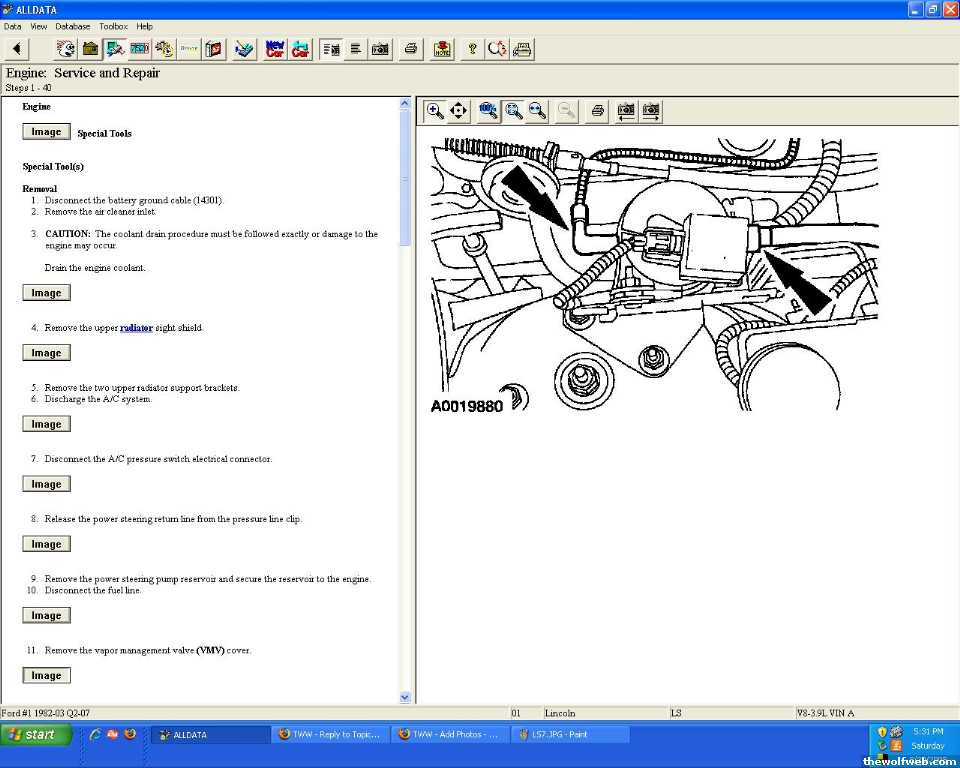Click the New Car toolbar icon
Viewport: 960px width, 768px height.
point(275,48)
